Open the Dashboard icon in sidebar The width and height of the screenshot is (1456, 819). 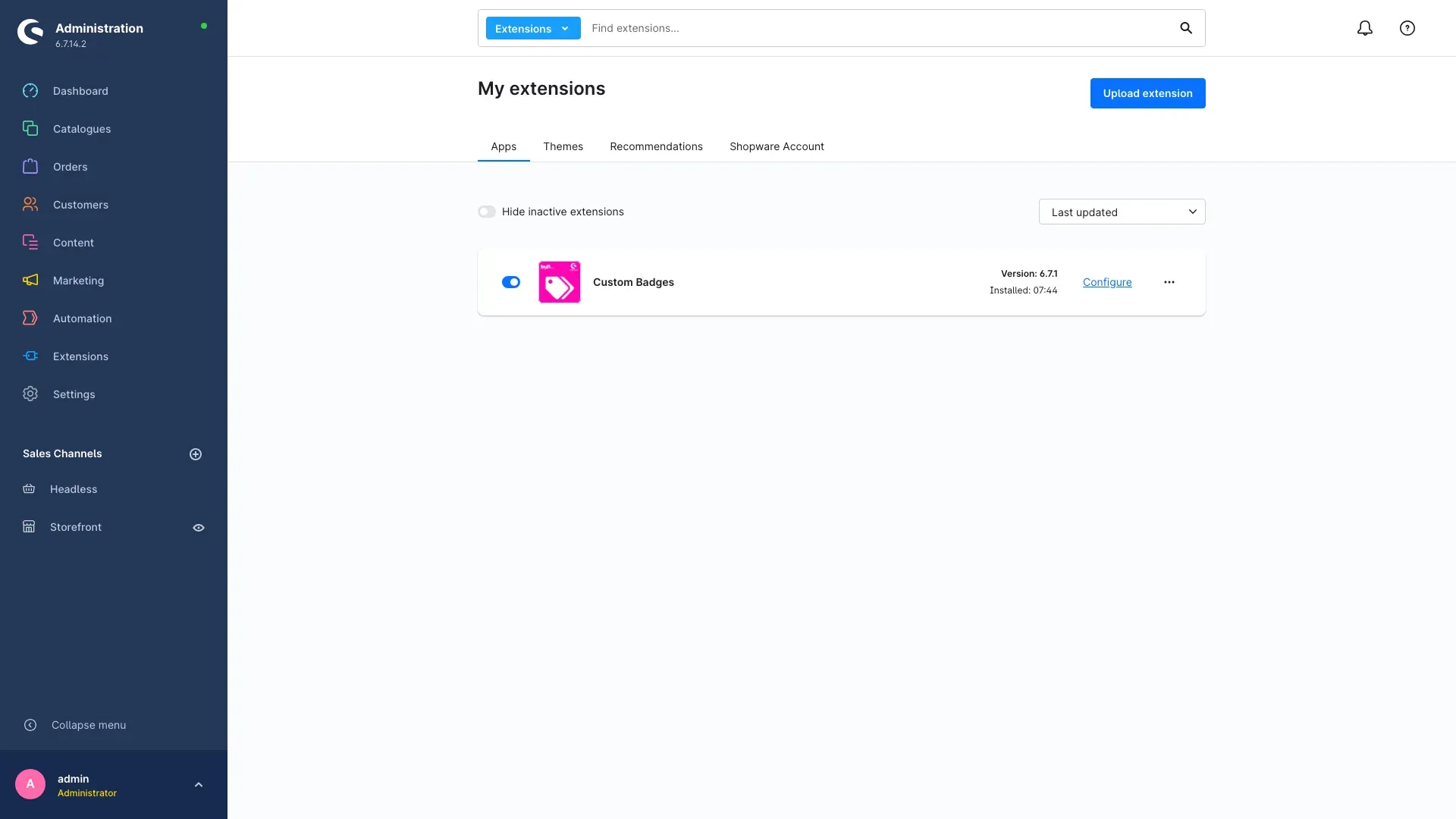pos(30,91)
